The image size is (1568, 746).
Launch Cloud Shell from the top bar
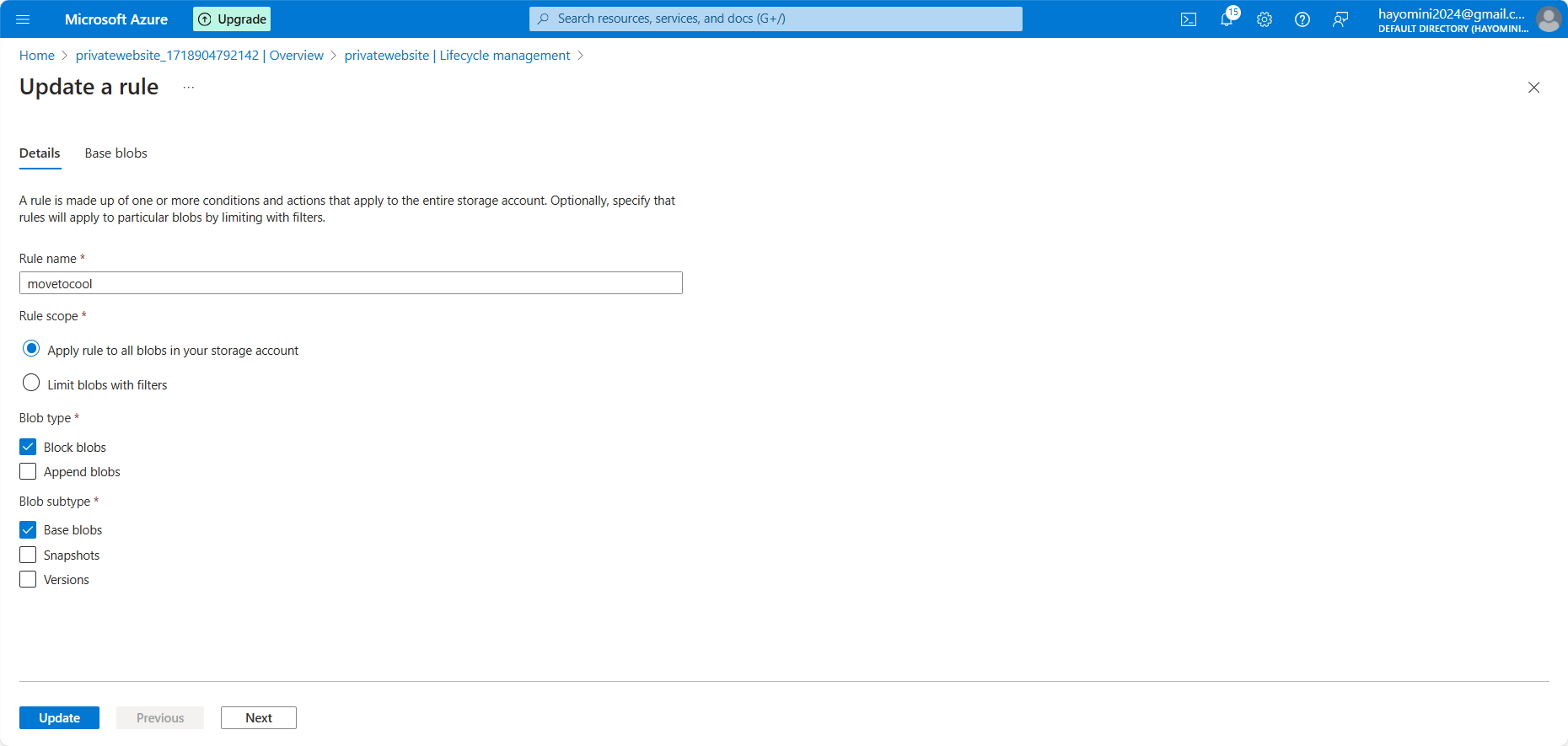(x=1189, y=19)
